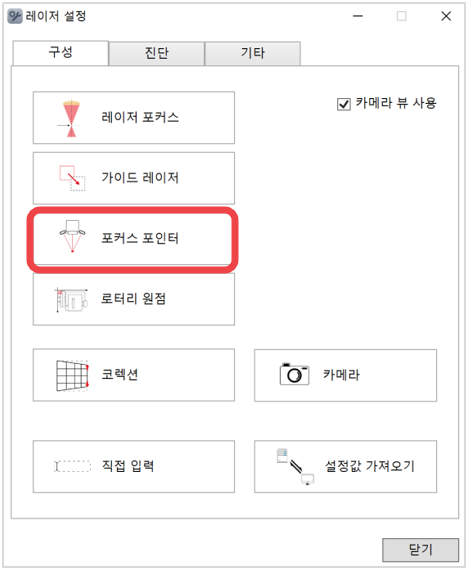Image resolution: width=470 pixels, height=572 pixels.
Task: Click the guide laser red arrow icon
Action: pyautogui.click(x=73, y=178)
